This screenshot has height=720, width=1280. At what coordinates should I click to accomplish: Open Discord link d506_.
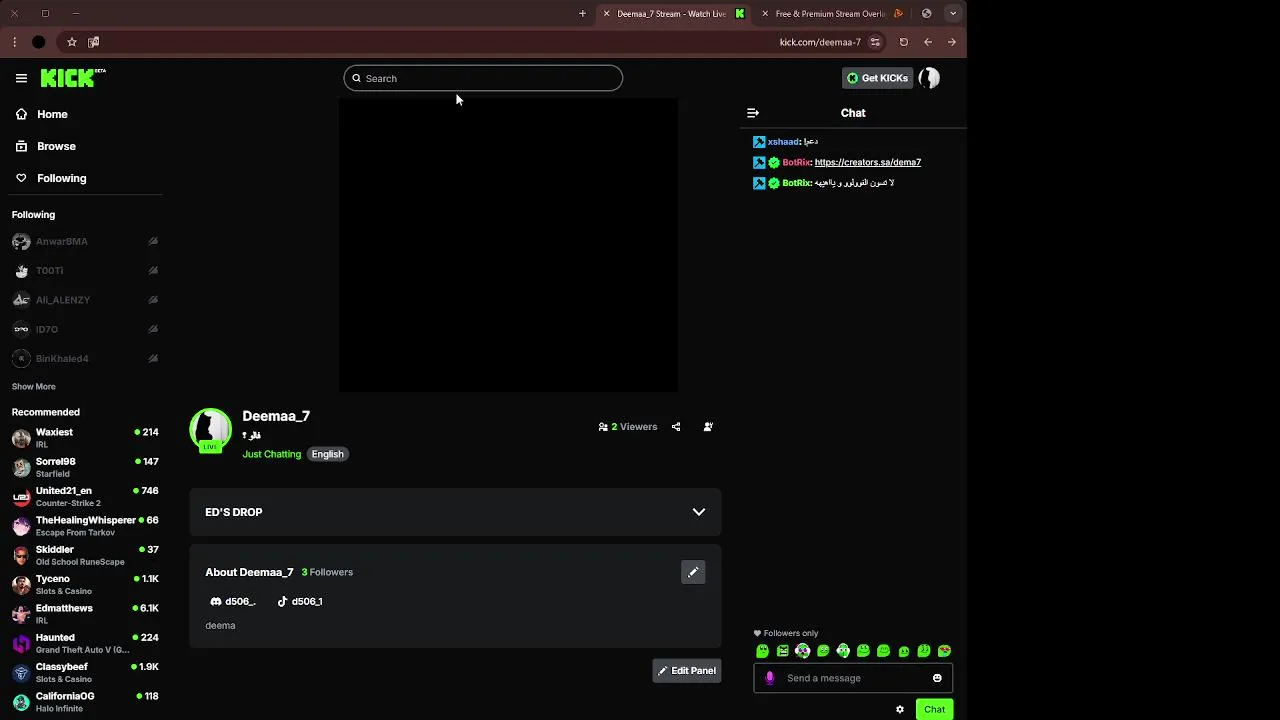click(233, 601)
